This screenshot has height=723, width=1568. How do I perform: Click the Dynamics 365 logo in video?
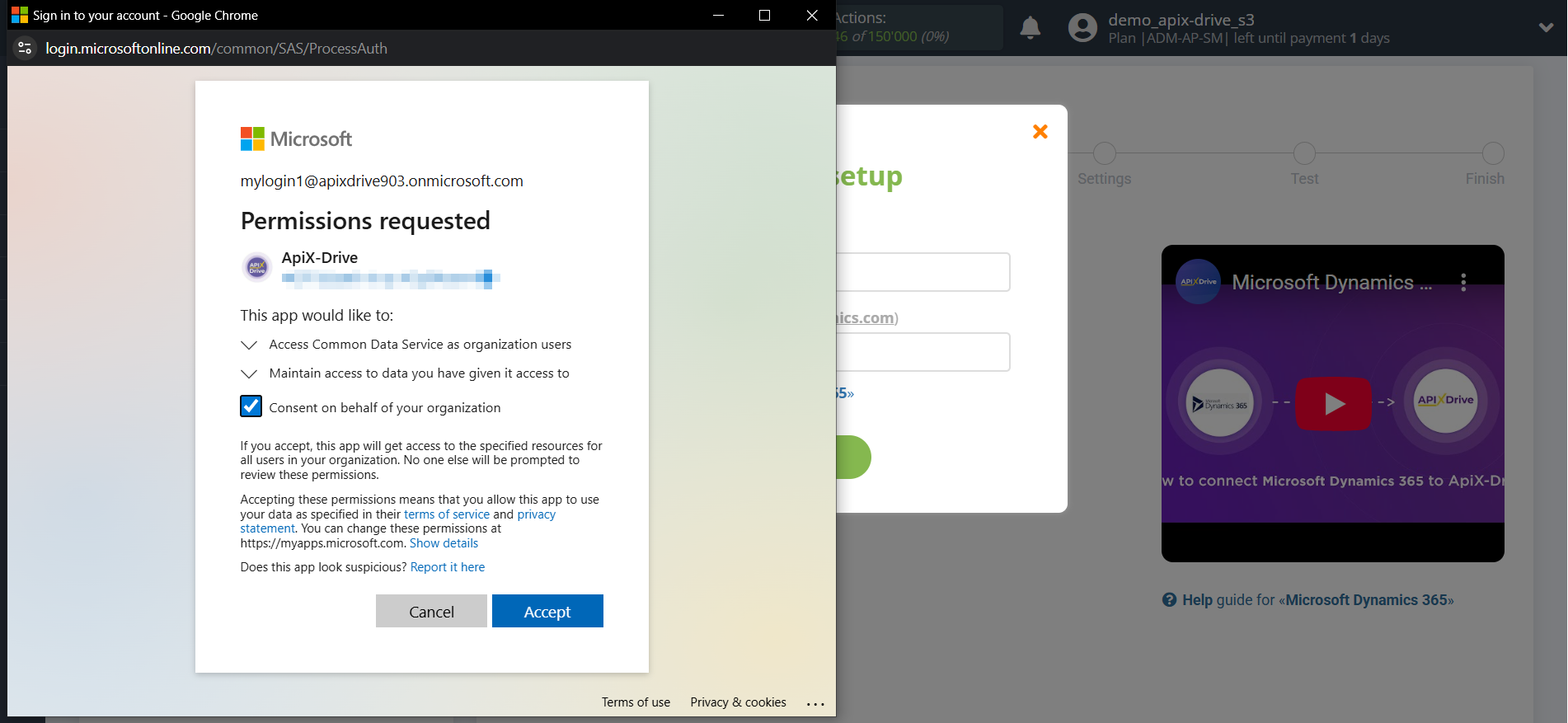[1219, 404]
